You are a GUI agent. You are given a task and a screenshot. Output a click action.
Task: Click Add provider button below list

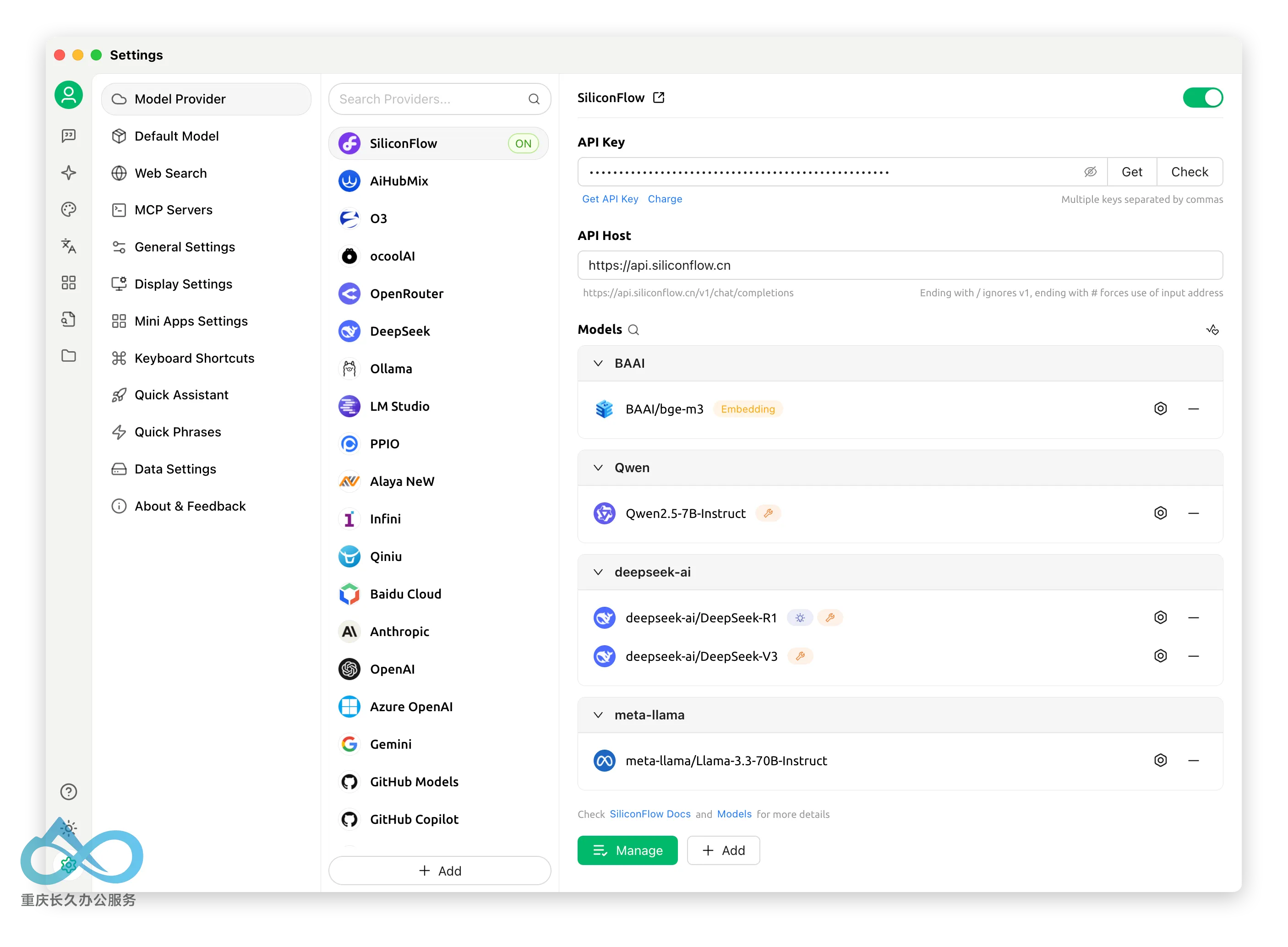tap(440, 871)
